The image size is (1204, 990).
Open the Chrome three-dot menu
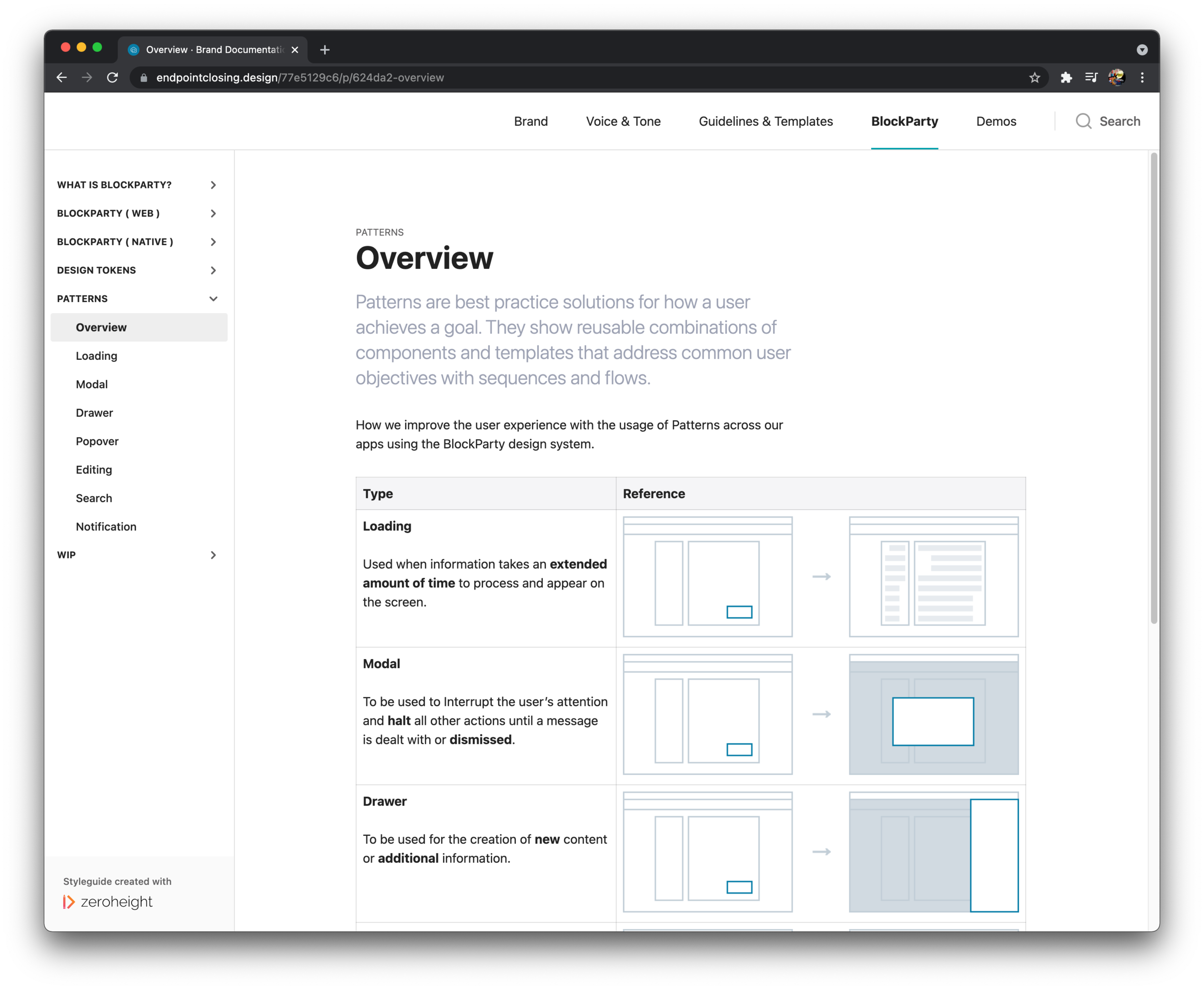click(1142, 78)
